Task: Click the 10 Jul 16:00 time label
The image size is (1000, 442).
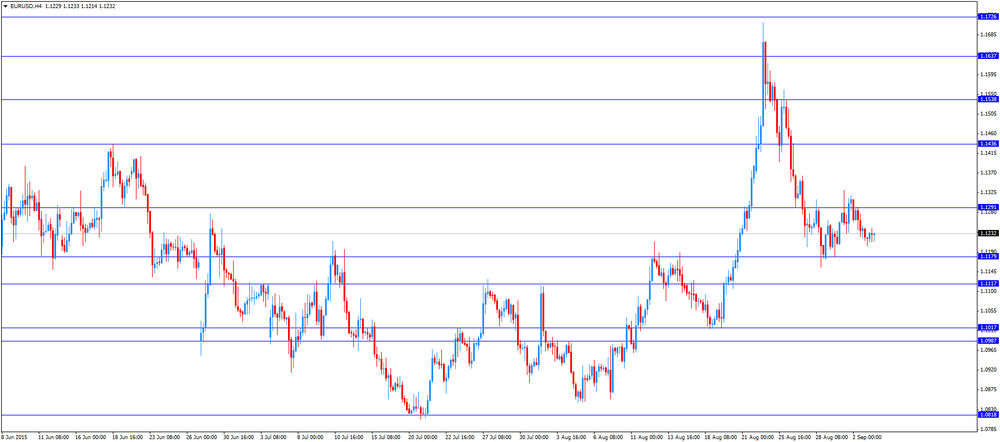Action: (349, 438)
